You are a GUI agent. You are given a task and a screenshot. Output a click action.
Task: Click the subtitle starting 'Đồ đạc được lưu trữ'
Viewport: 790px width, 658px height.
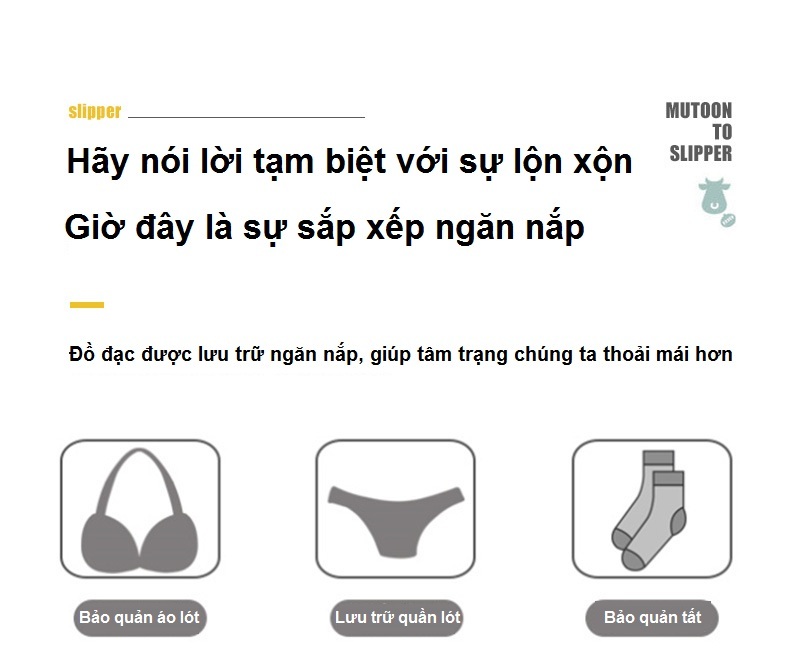tap(401, 354)
